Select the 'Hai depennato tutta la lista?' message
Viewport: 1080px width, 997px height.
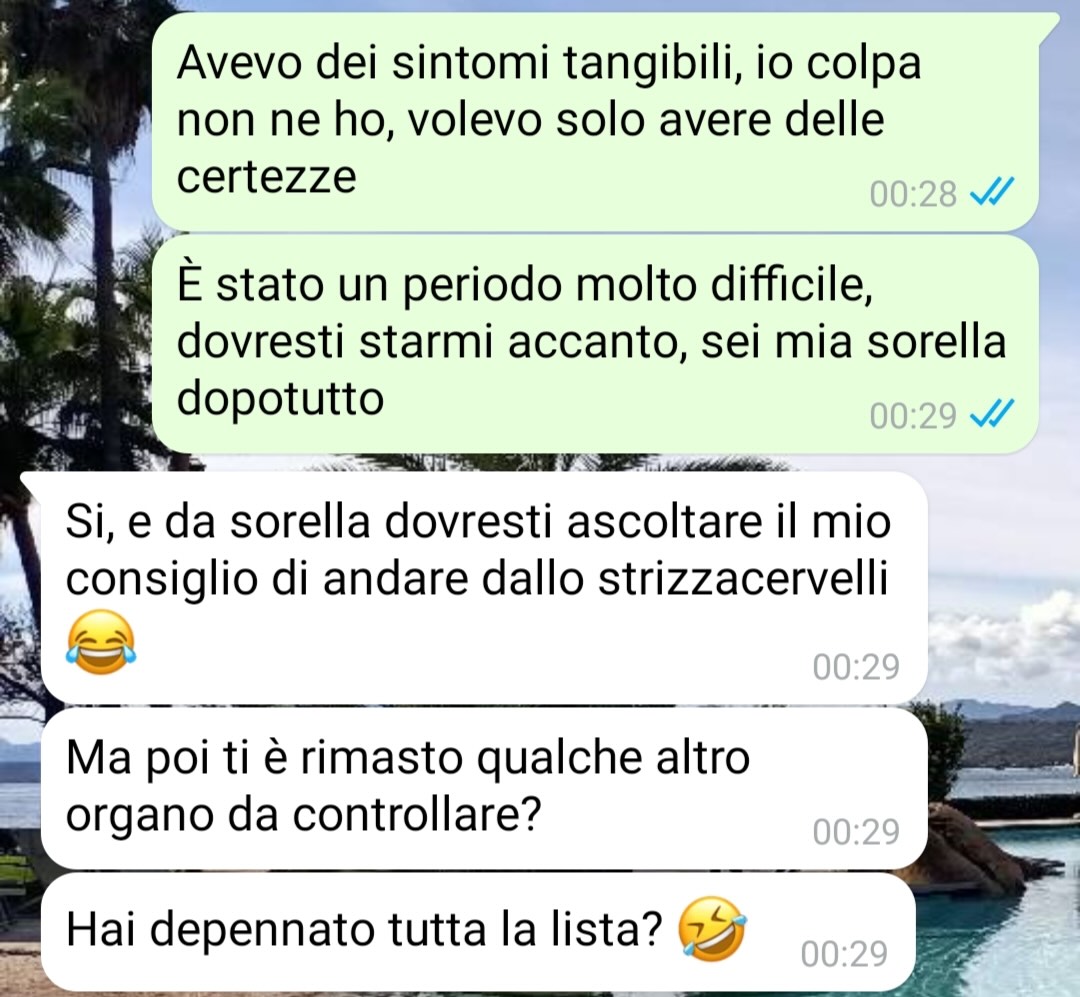point(479,932)
